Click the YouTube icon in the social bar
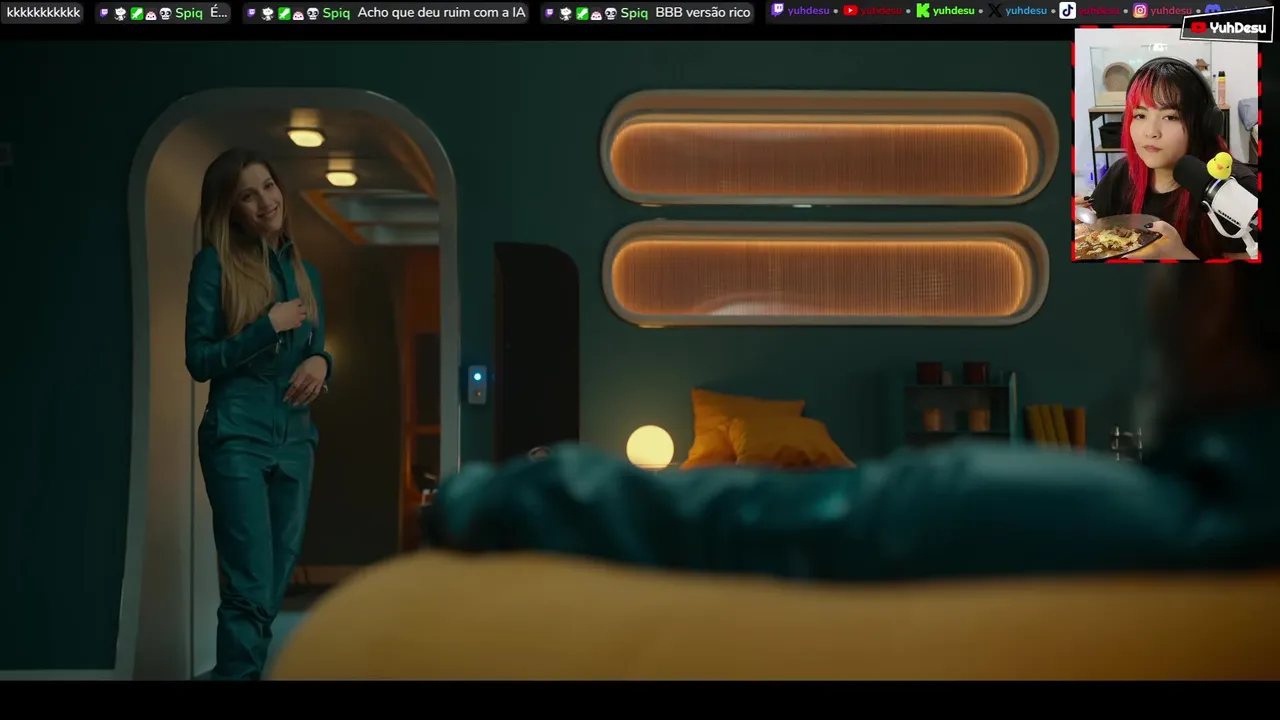The height and width of the screenshot is (720, 1280). (x=850, y=11)
